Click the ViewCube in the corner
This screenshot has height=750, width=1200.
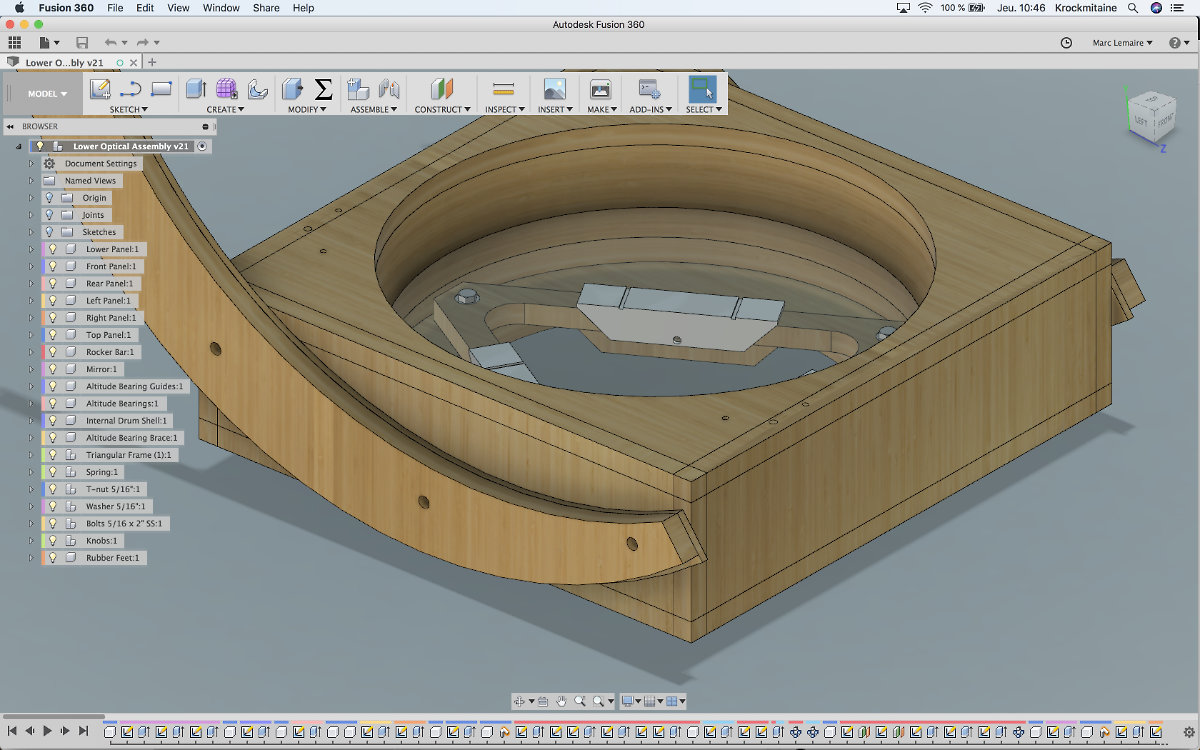1150,115
